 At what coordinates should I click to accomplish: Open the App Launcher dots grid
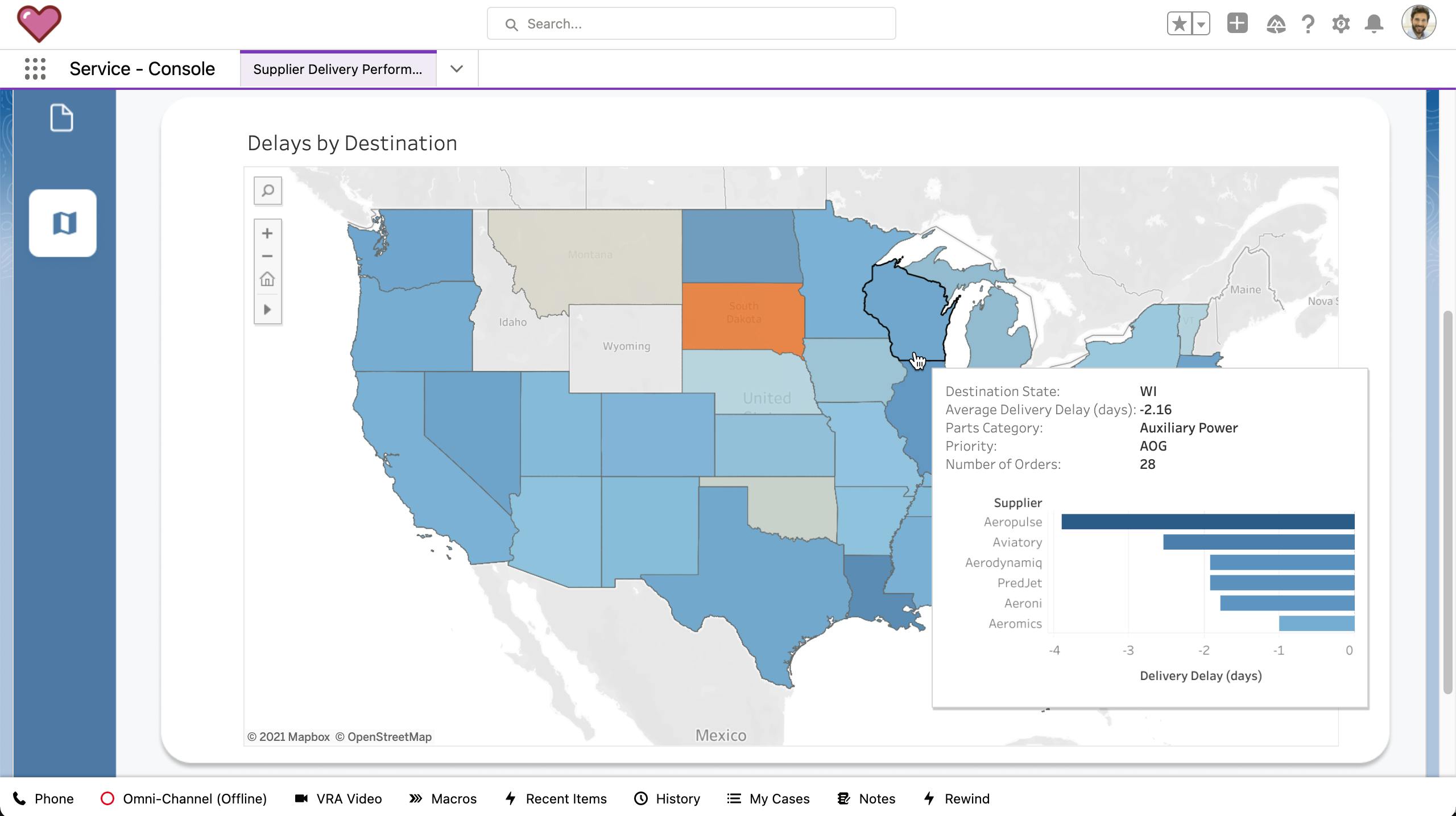(35, 69)
